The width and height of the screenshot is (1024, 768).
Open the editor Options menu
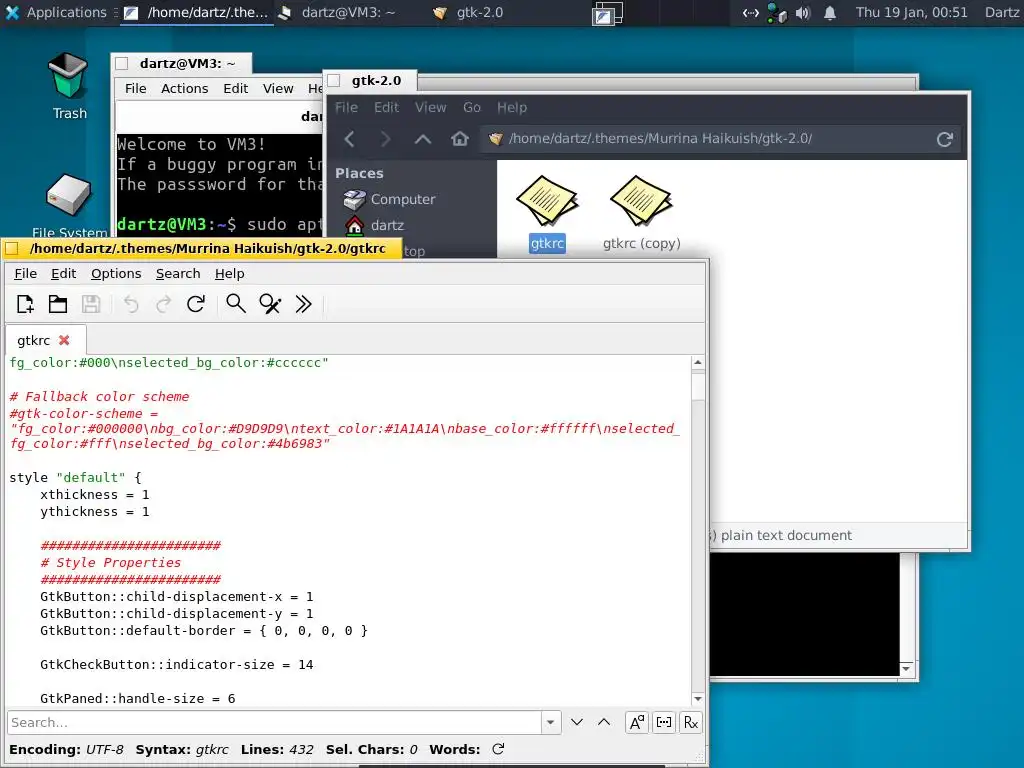(x=116, y=274)
